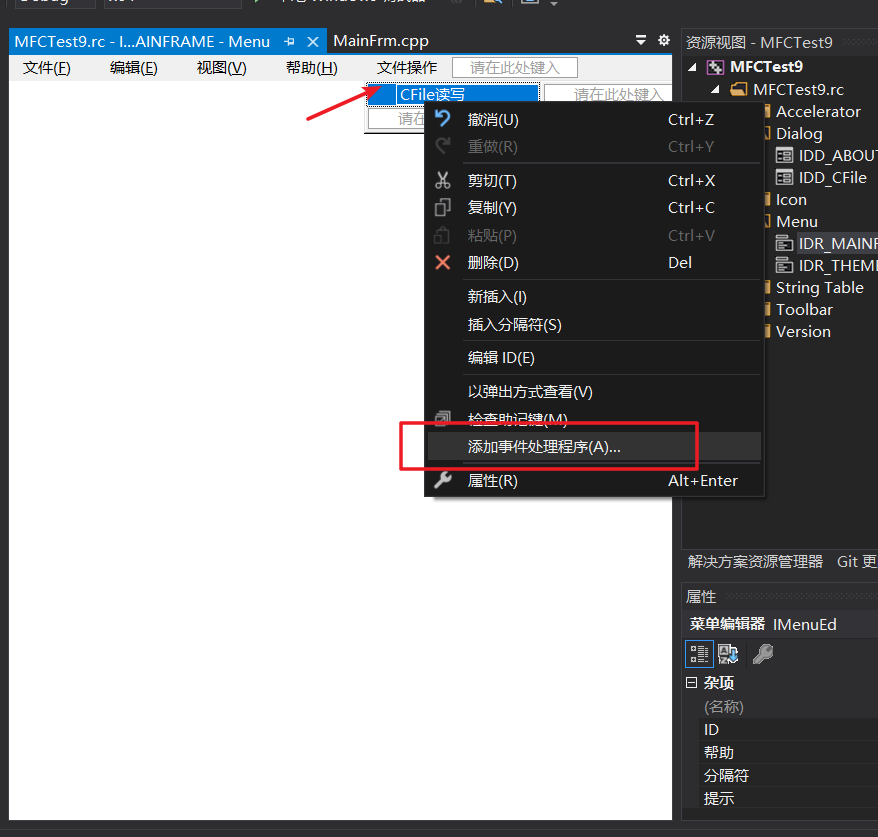Select Toolbar folder in Resource View
Image resolution: width=878 pixels, height=837 pixels.
click(x=804, y=309)
